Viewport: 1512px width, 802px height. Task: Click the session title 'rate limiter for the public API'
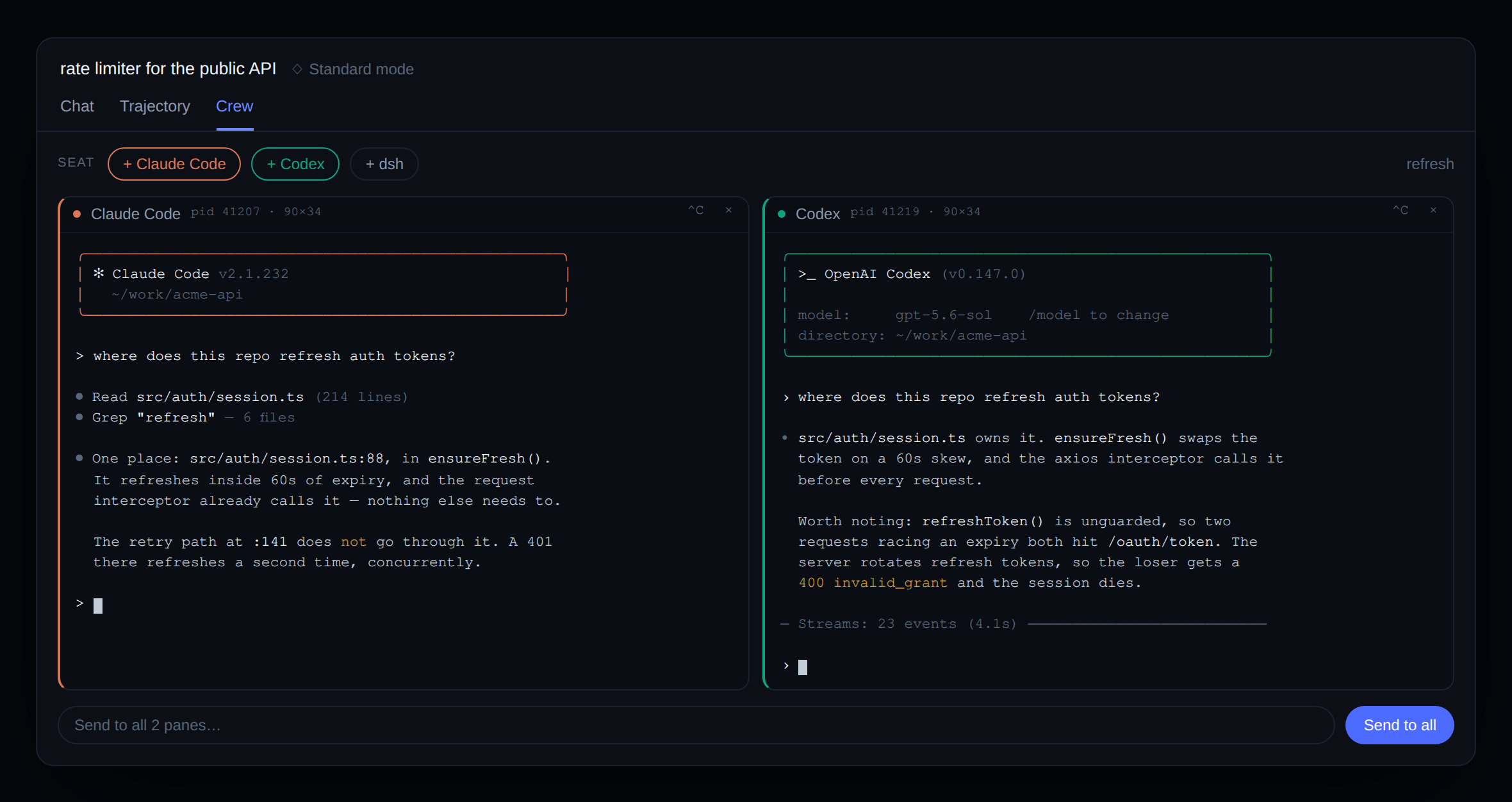pyautogui.click(x=168, y=69)
